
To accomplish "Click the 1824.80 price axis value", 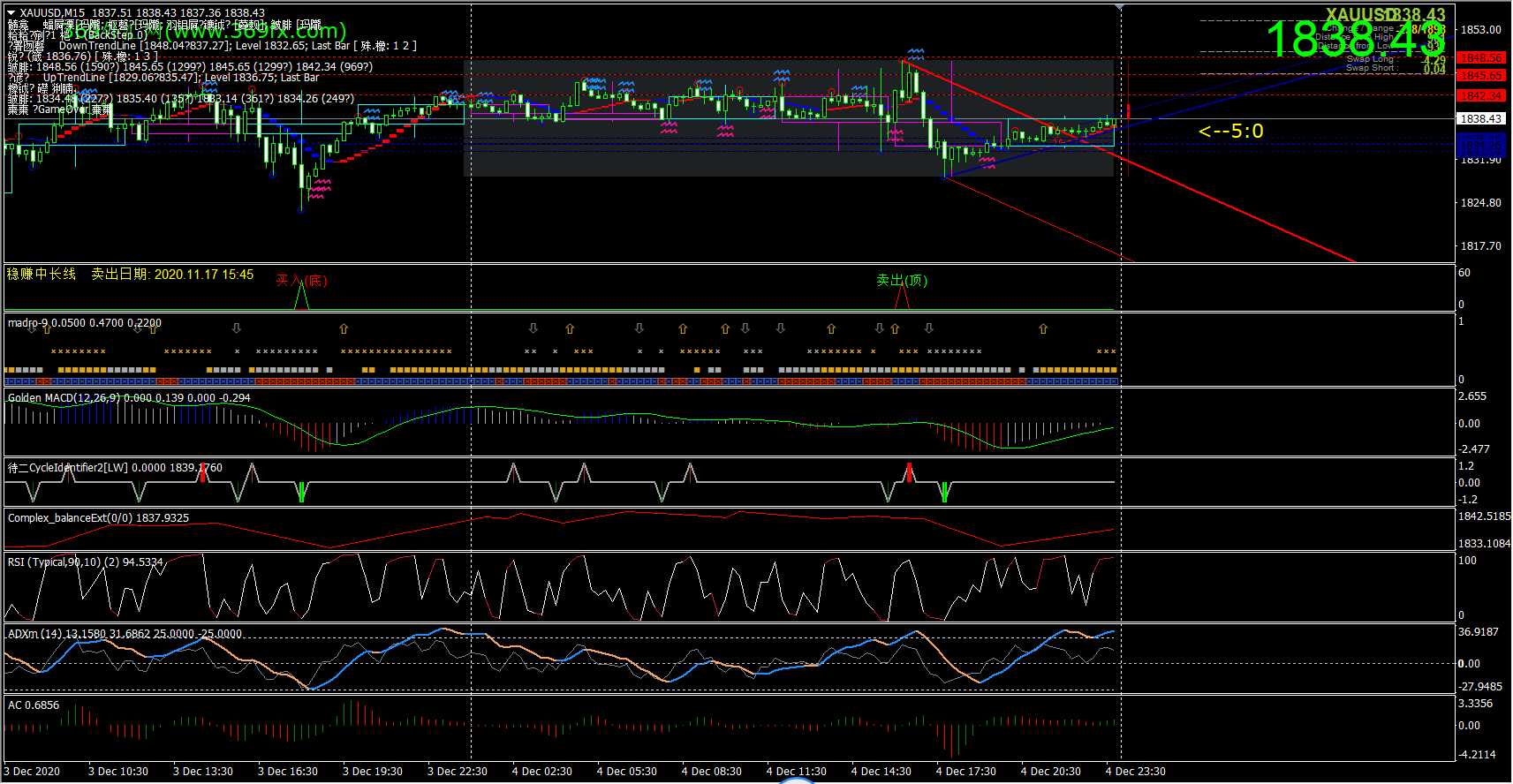I will [x=1480, y=202].
